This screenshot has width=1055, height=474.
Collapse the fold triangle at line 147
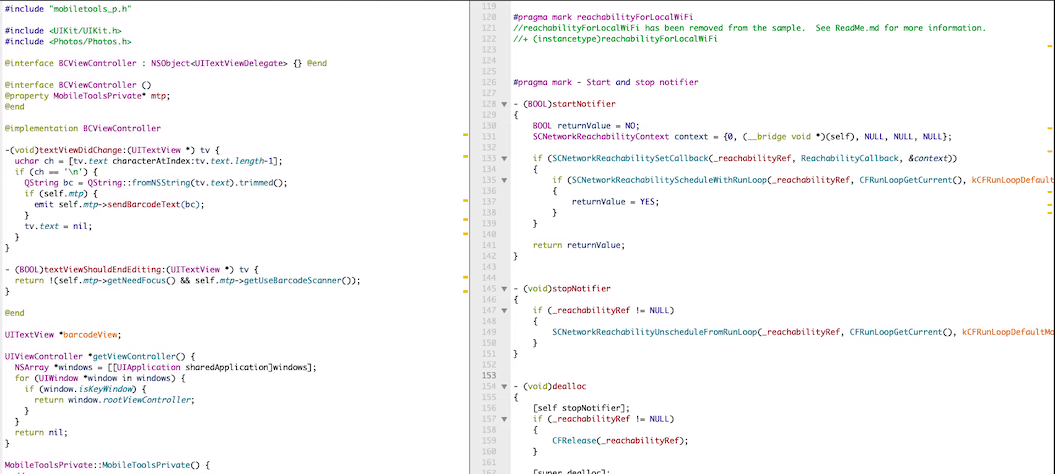503,310
